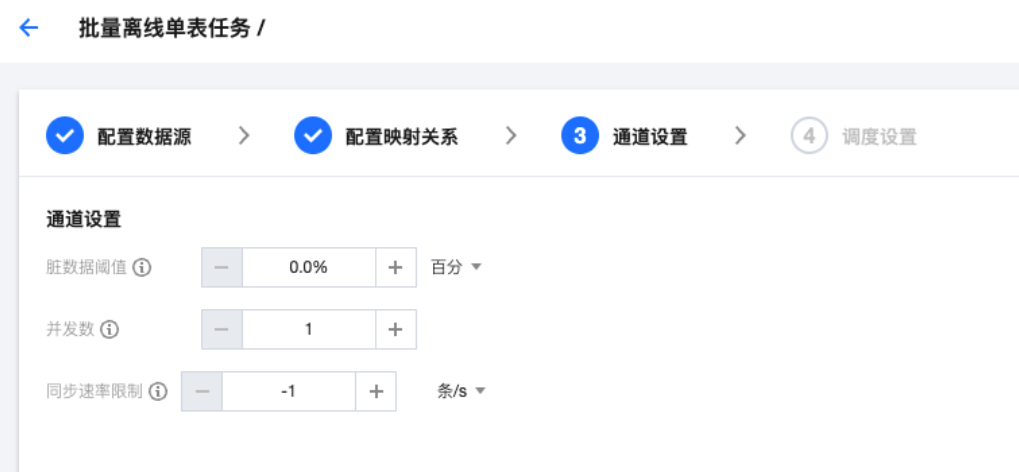The image size is (1019, 472).
Task: Click the blue back arrow icon
Action: [28, 28]
